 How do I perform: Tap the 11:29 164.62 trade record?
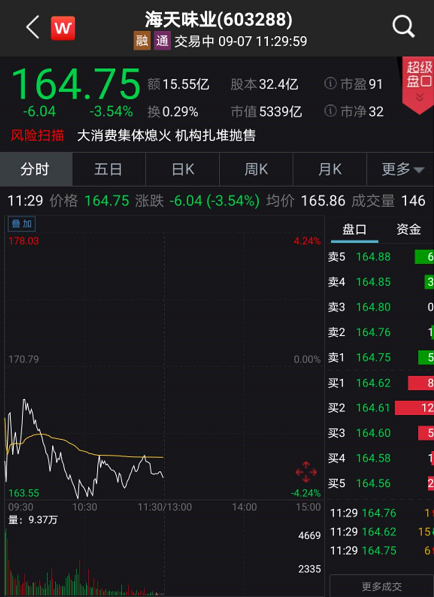click(381, 532)
